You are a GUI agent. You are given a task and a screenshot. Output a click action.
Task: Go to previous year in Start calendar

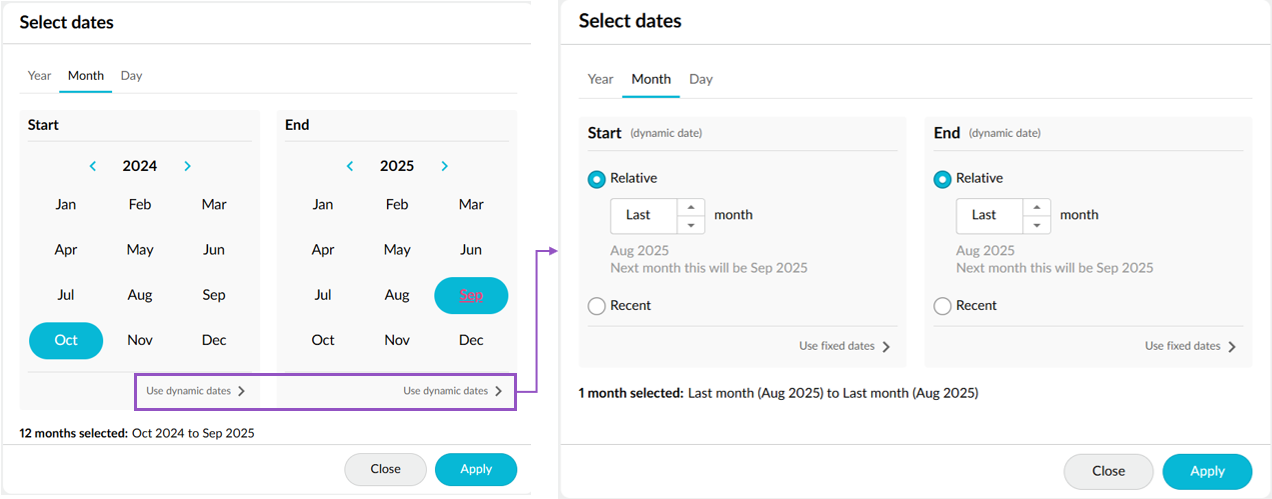click(93, 166)
